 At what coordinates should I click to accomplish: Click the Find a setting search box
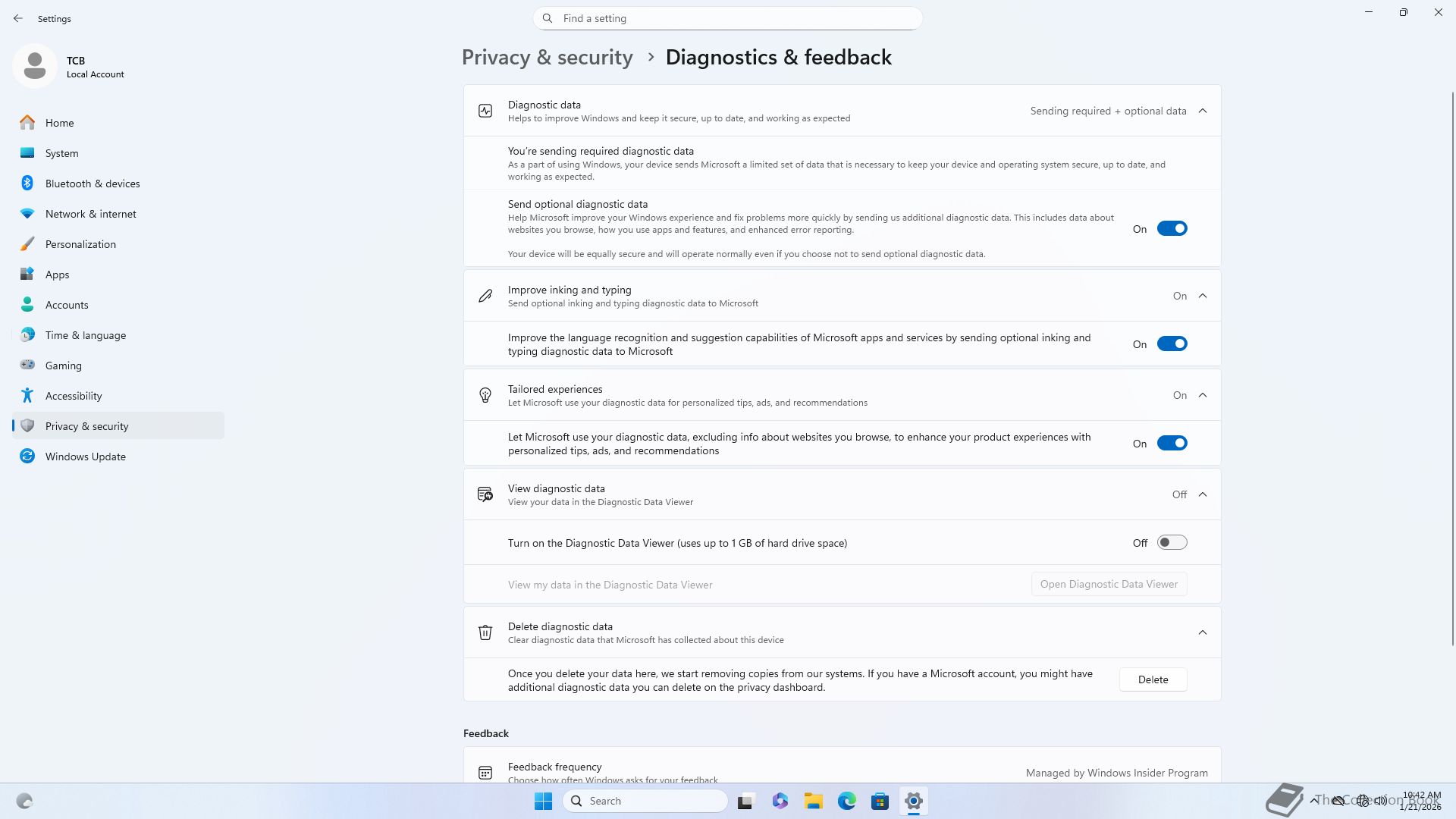[728, 18]
